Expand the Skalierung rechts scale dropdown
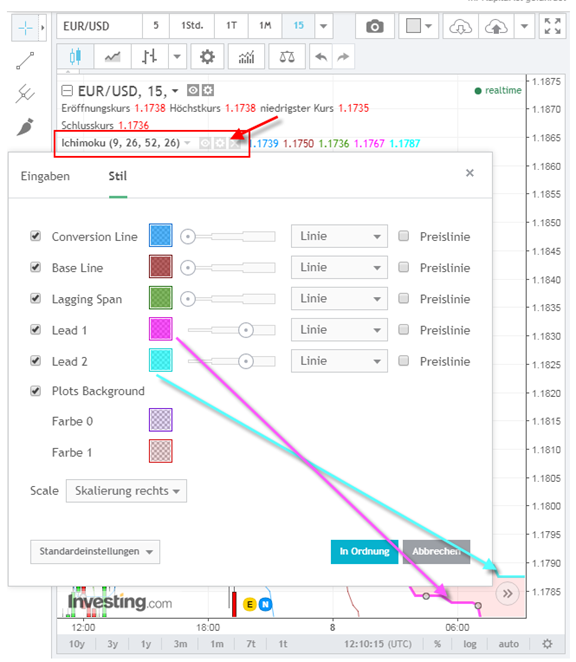Image resolution: width=576 pixels, height=662 pixels. point(126,491)
